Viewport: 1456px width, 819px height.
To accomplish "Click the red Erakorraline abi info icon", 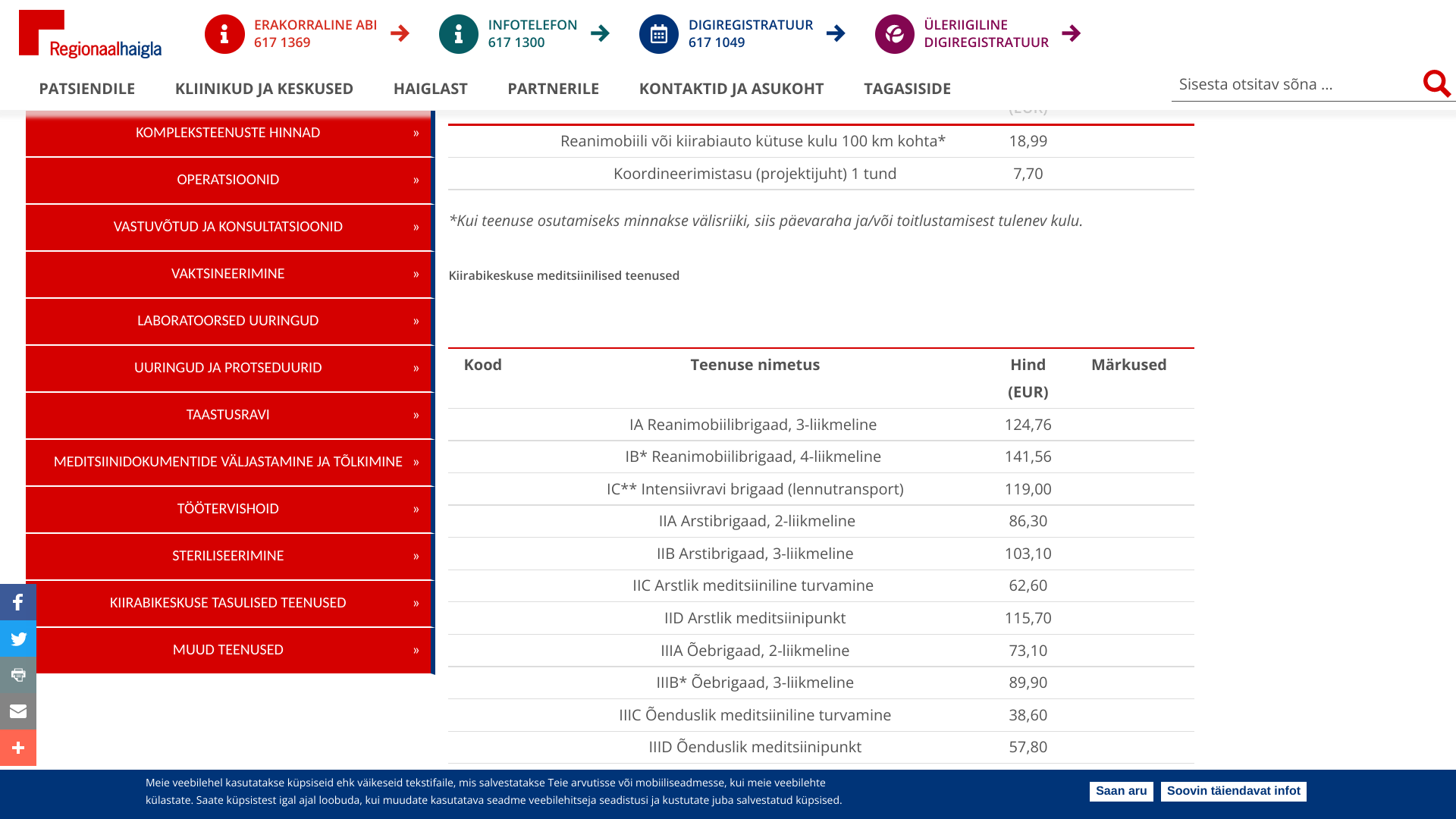I will pos(224,34).
